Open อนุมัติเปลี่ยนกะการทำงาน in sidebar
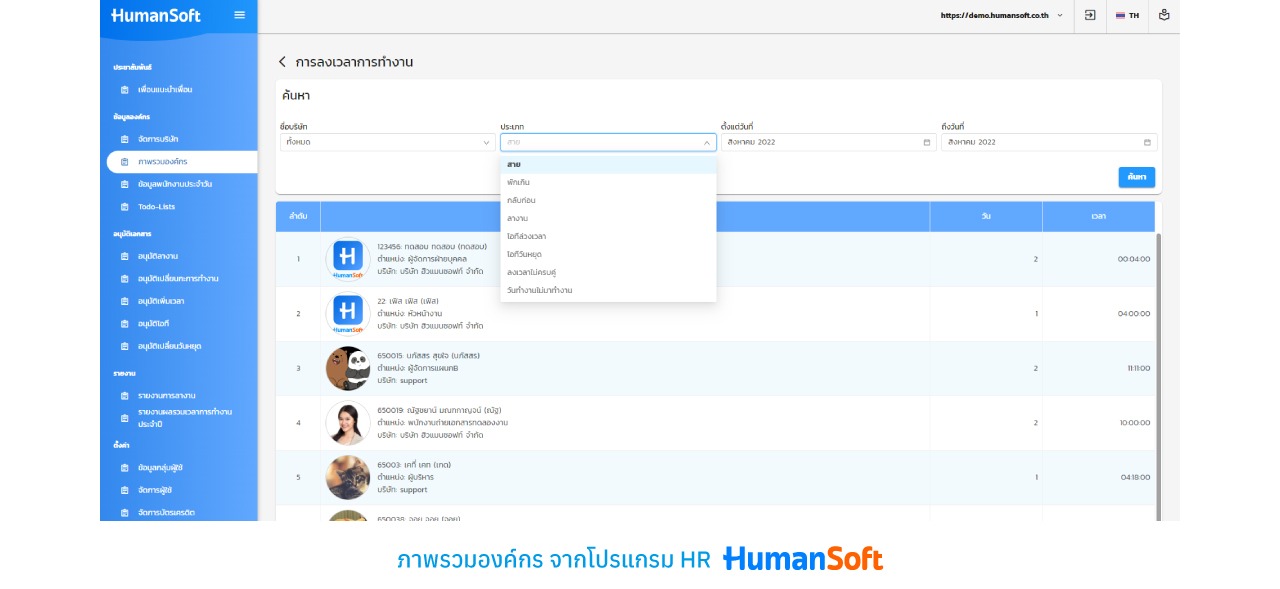This screenshot has width=1280, height=589. click(x=178, y=279)
